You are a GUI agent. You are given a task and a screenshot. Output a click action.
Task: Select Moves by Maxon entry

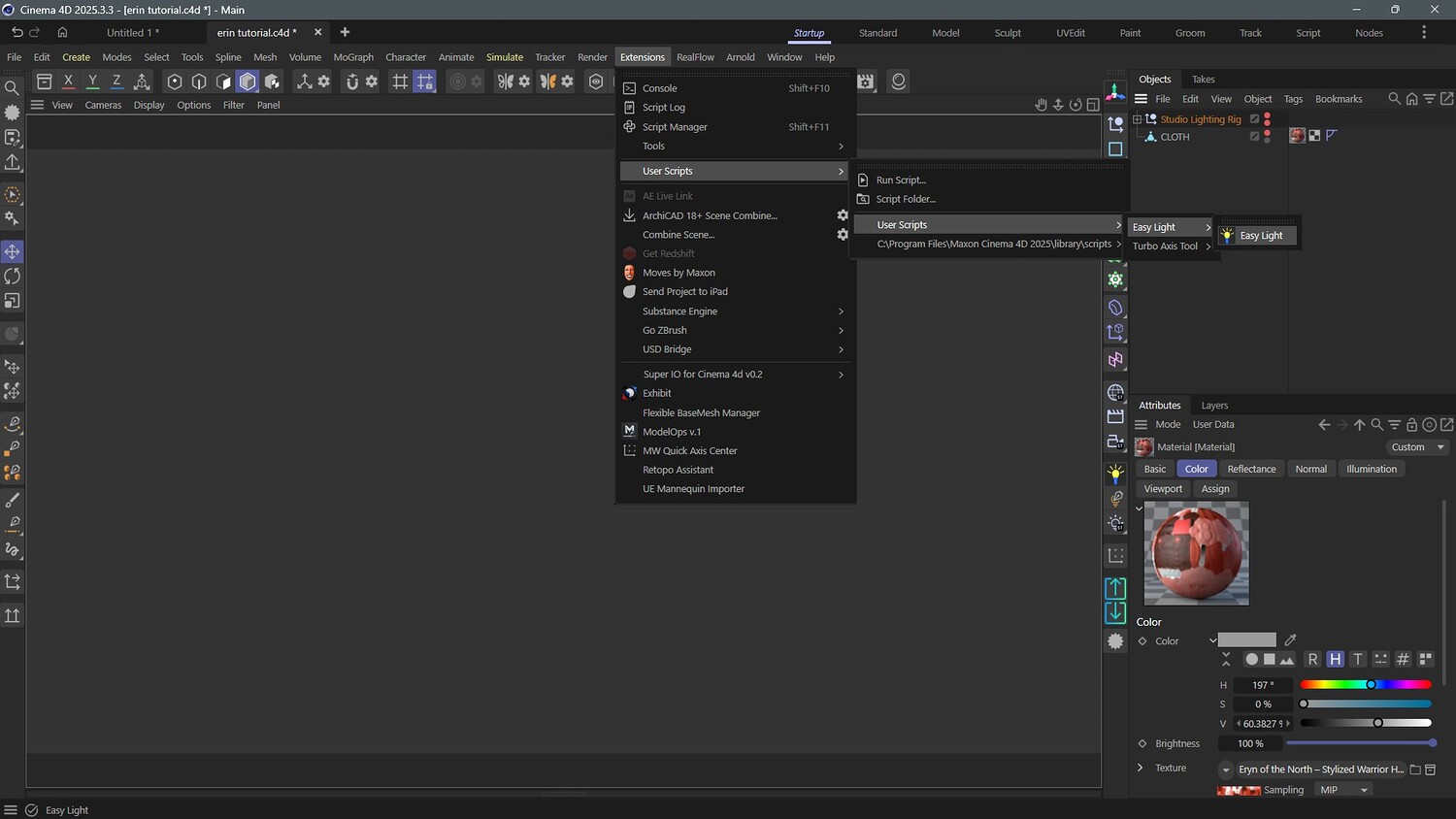tap(736, 273)
